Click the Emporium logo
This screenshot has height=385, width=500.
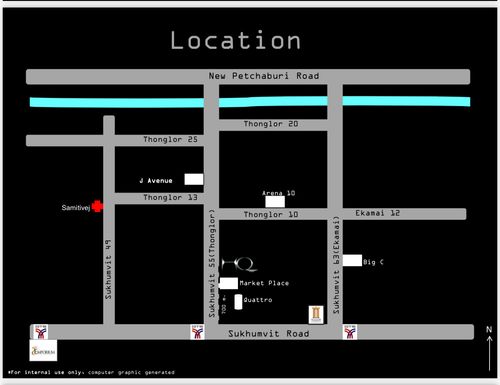tap(43, 350)
